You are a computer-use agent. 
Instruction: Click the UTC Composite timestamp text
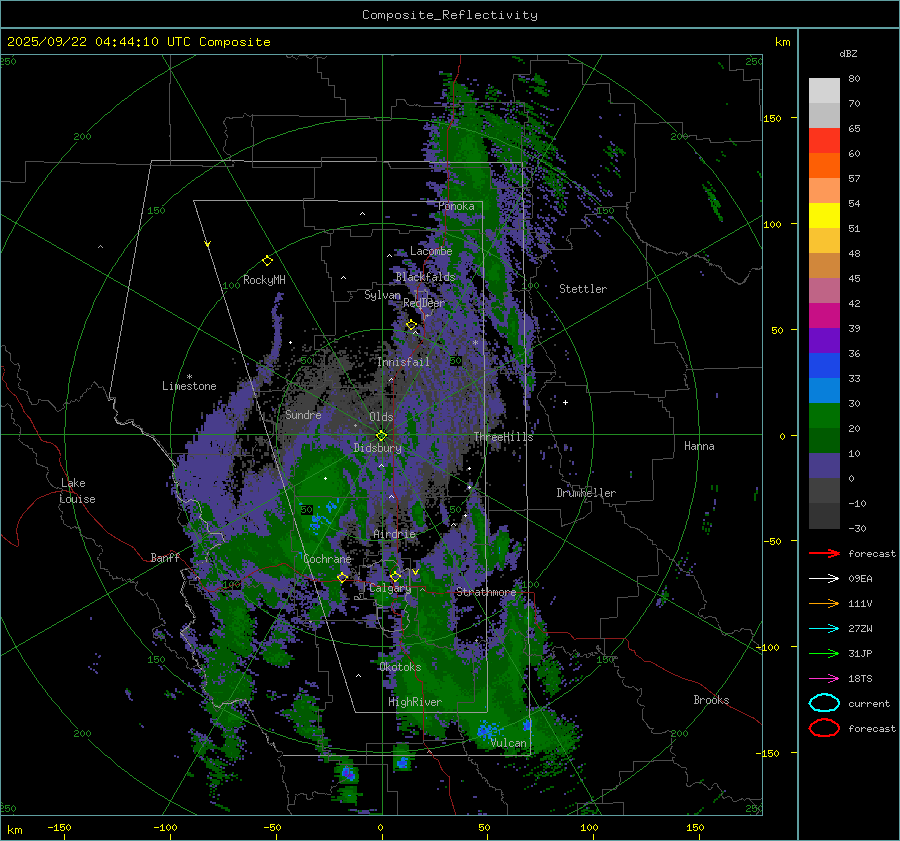pos(138,42)
